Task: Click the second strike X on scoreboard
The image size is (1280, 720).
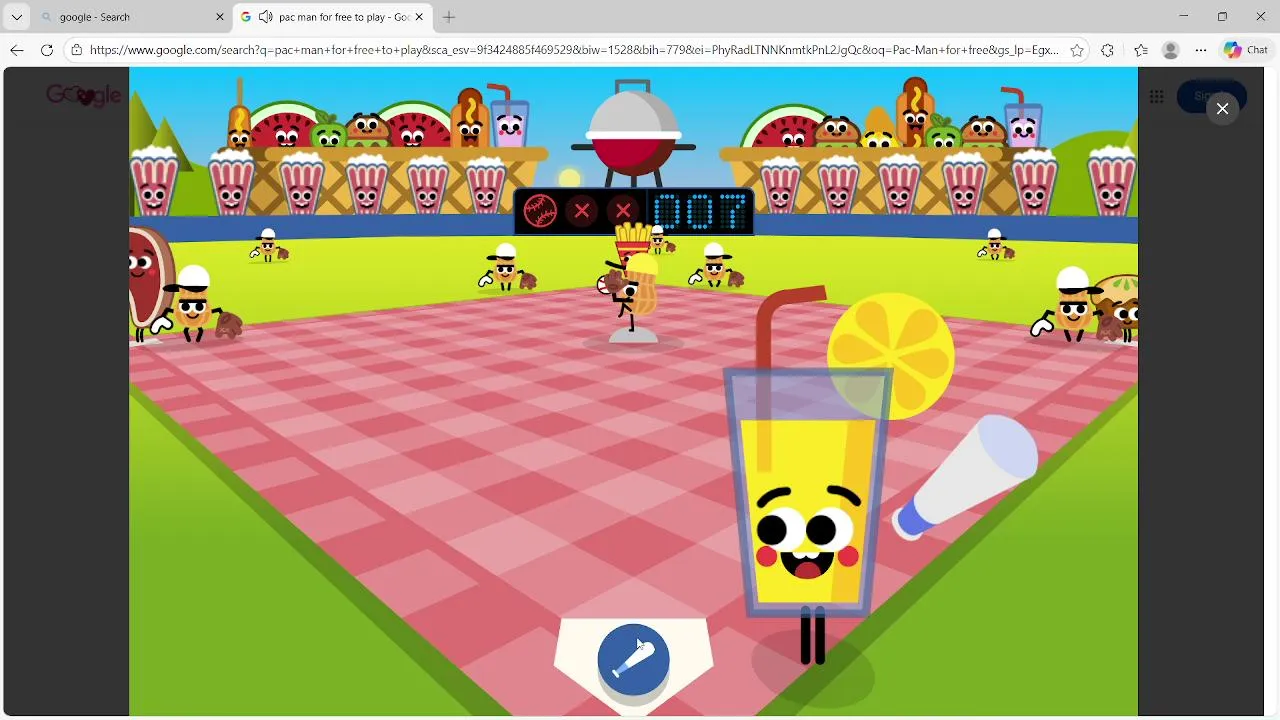Action: (x=623, y=211)
